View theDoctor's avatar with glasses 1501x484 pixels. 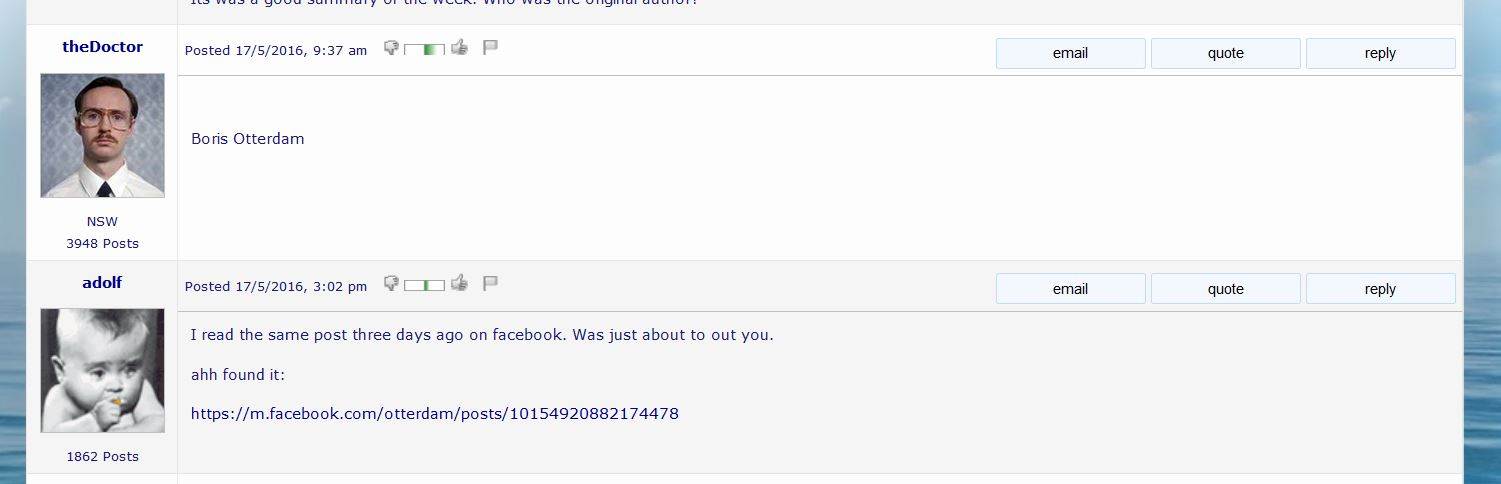click(x=102, y=135)
